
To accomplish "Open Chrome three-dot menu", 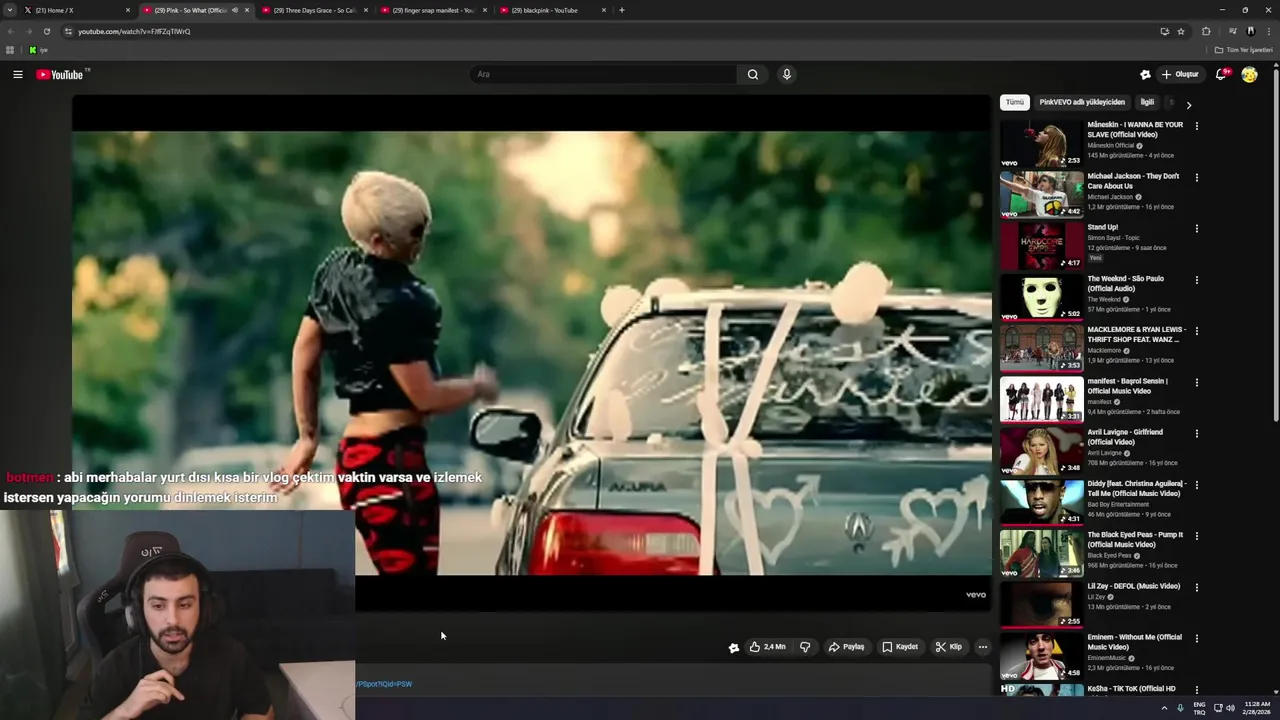I will 1269,31.
